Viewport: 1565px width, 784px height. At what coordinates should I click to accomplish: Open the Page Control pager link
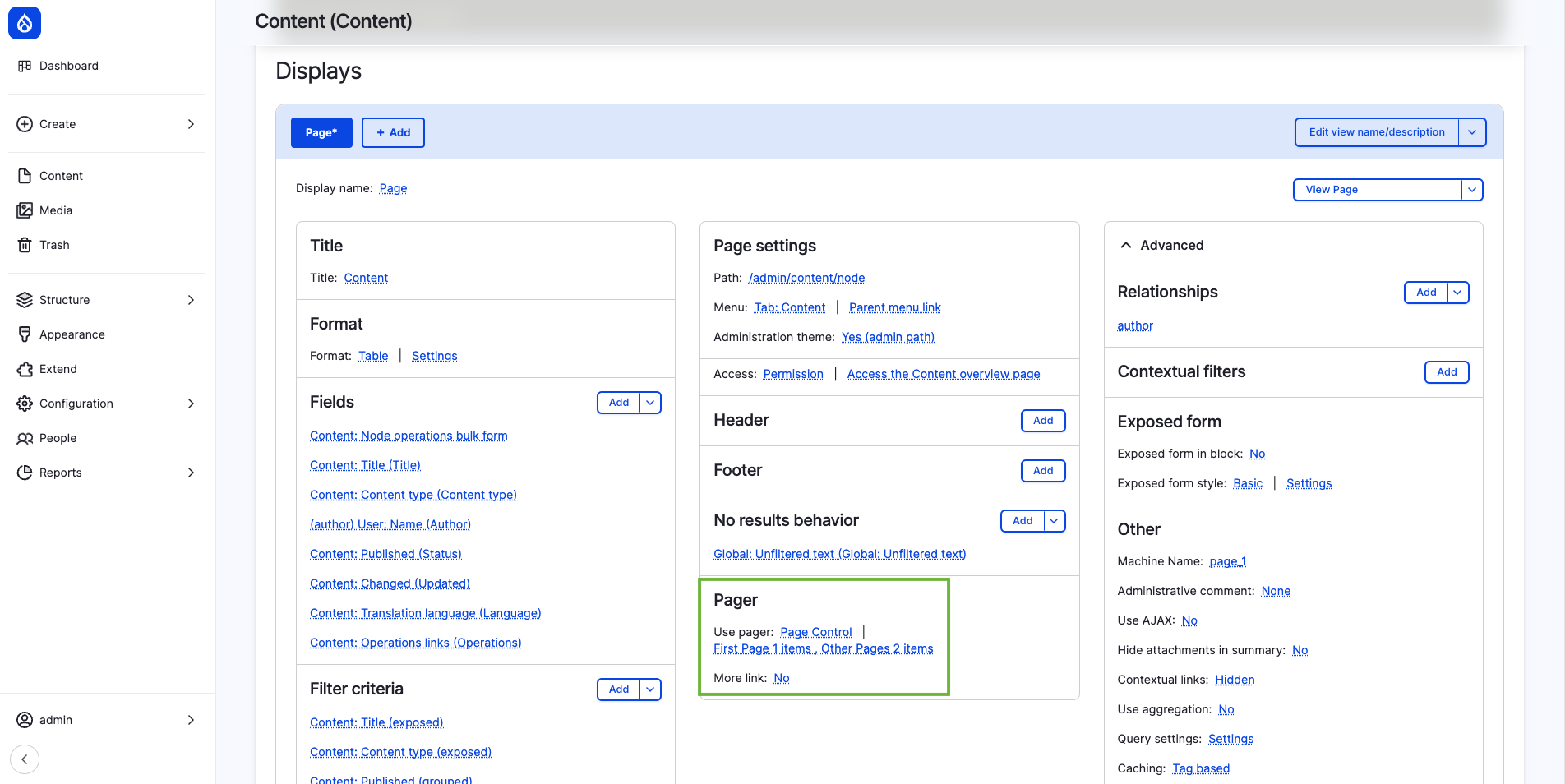pos(815,632)
